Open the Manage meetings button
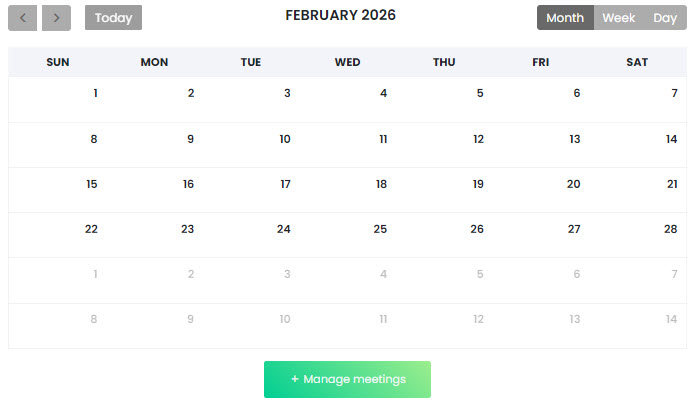 [347, 380]
